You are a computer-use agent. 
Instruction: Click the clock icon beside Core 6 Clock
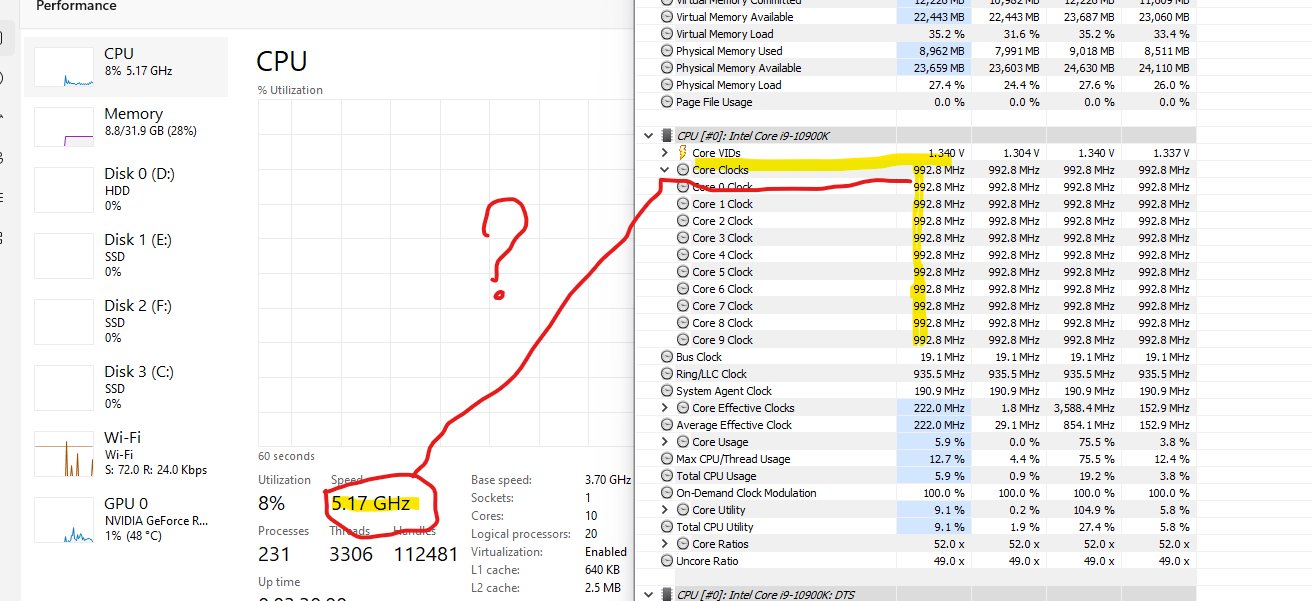[683, 289]
